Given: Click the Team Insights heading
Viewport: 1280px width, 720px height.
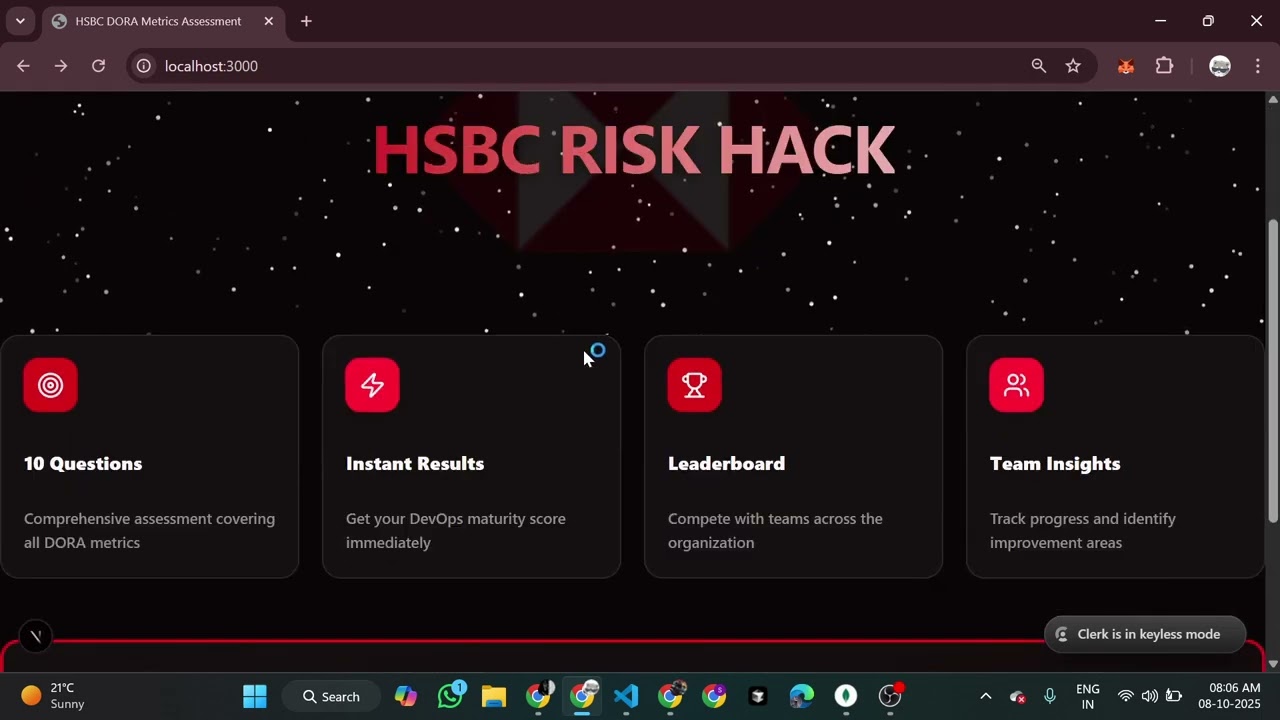Looking at the screenshot, I should tap(1055, 464).
